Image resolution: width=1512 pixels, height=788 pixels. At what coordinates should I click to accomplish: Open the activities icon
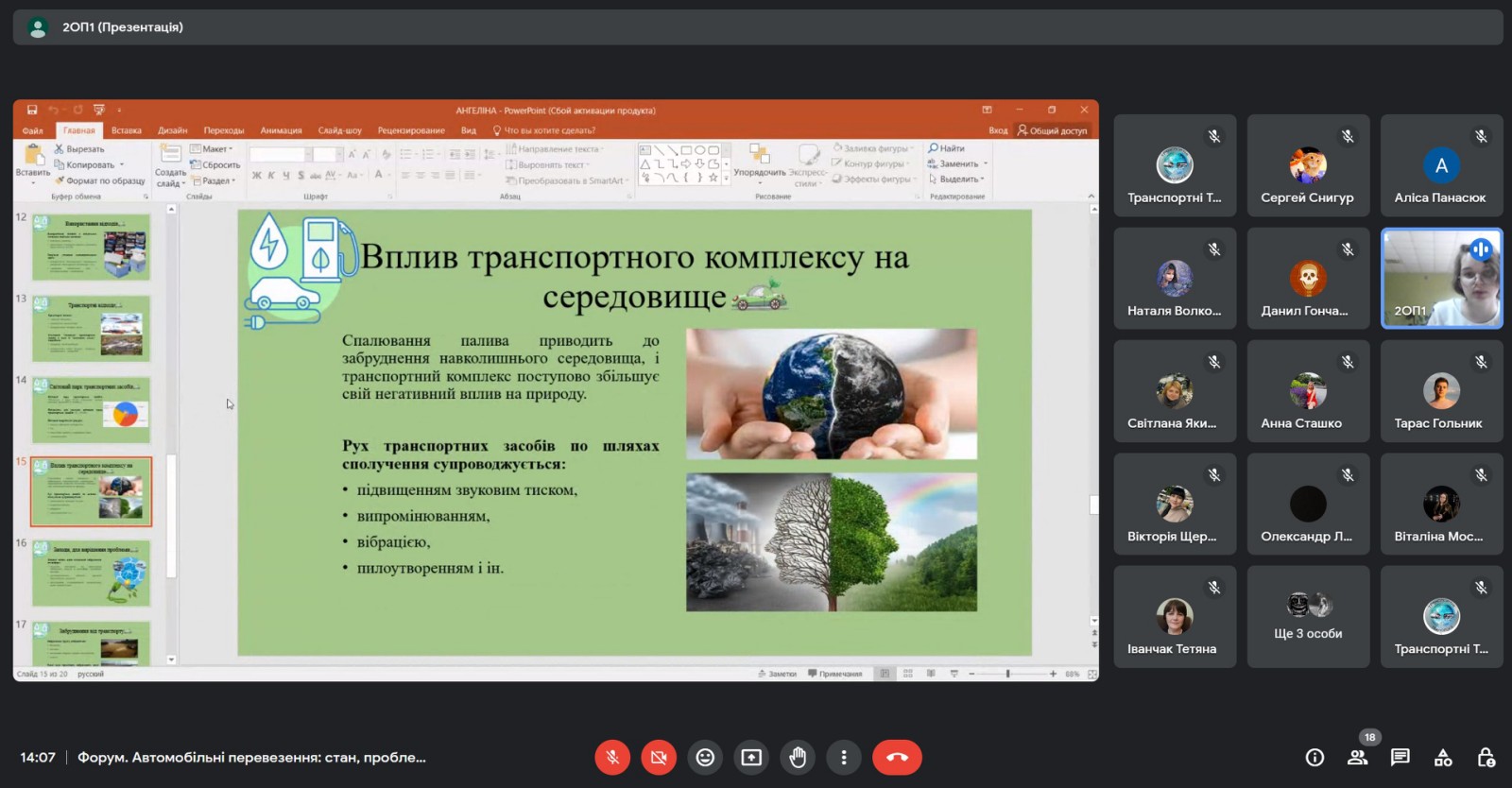pos(1443,757)
